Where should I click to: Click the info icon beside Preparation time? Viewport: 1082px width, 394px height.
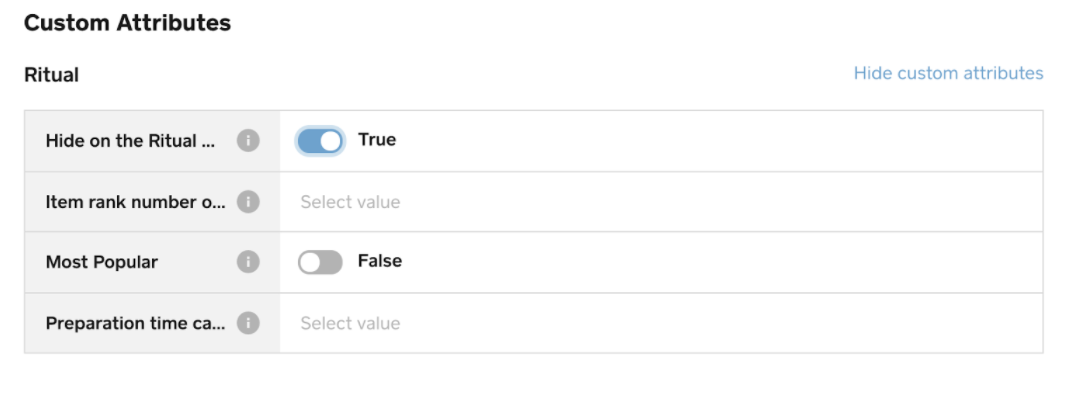point(248,323)
